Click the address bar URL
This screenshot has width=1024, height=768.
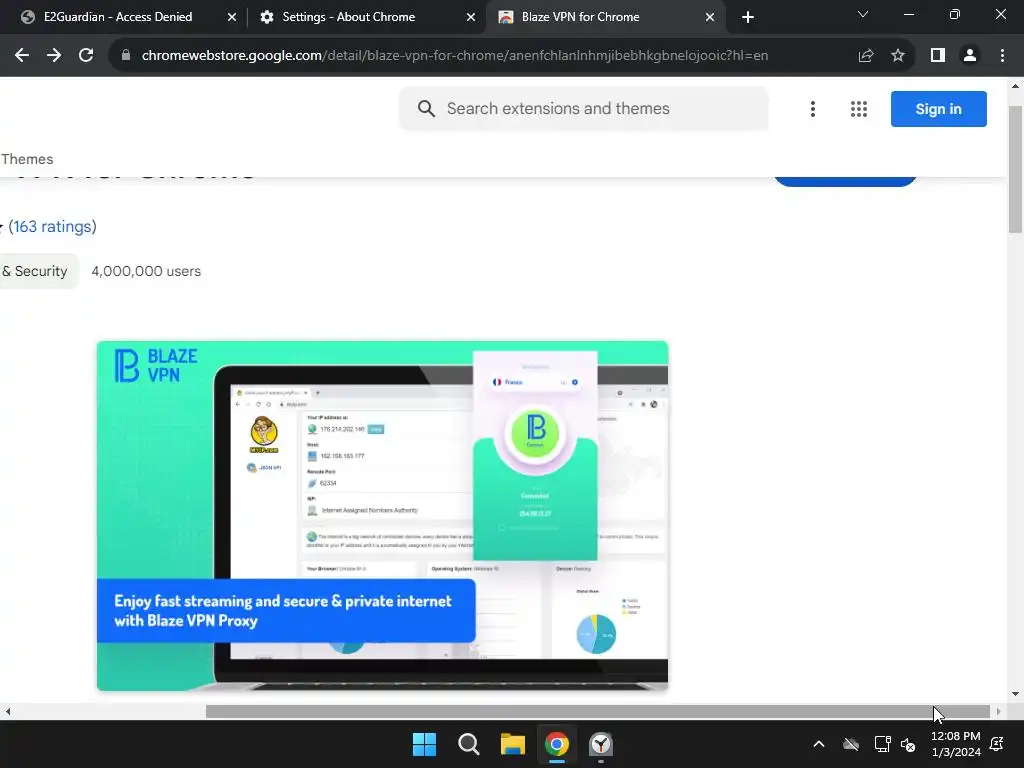click(x=455, y=56)
